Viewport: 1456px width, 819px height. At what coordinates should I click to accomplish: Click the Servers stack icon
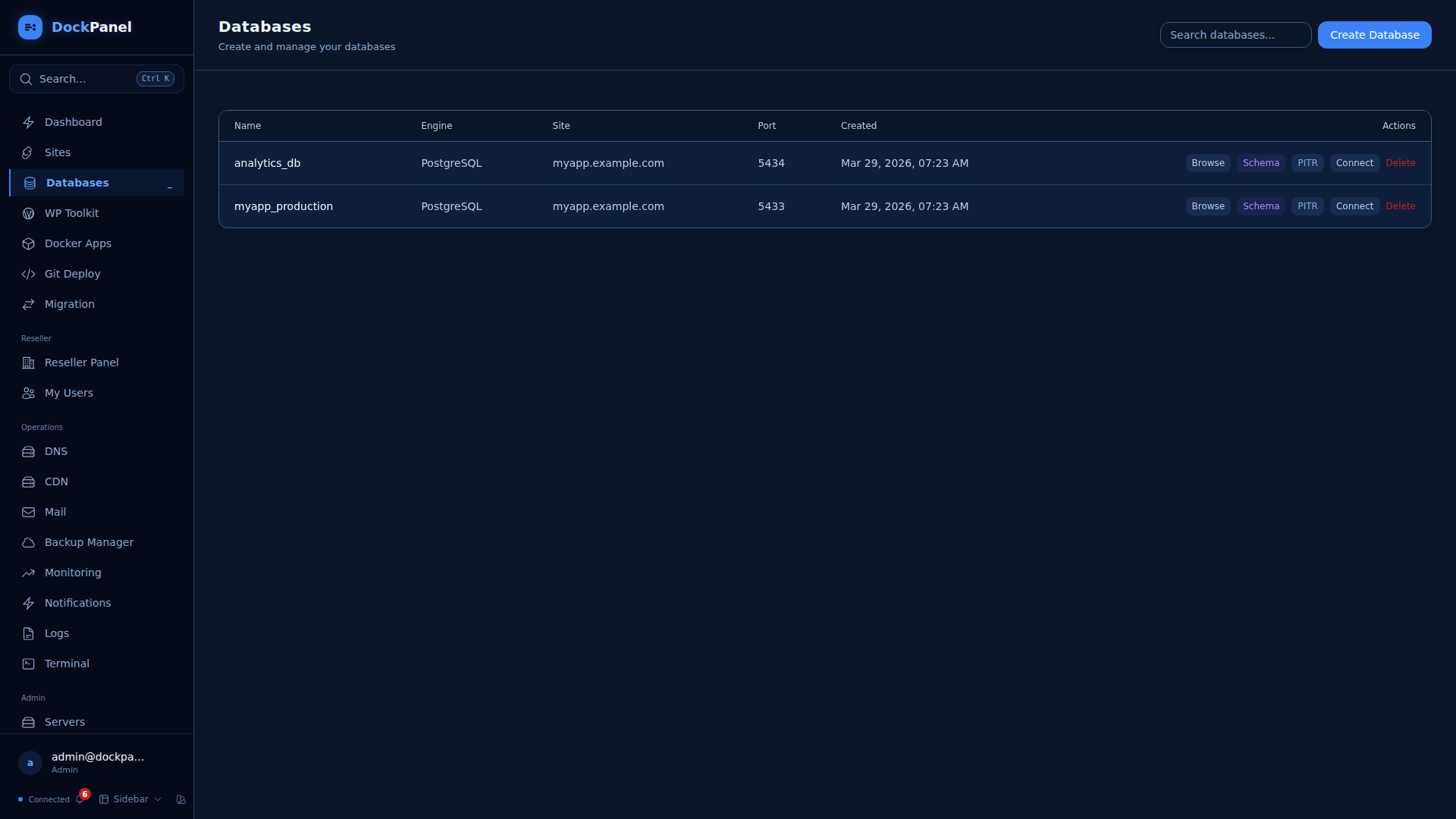[x=28, y=722]
